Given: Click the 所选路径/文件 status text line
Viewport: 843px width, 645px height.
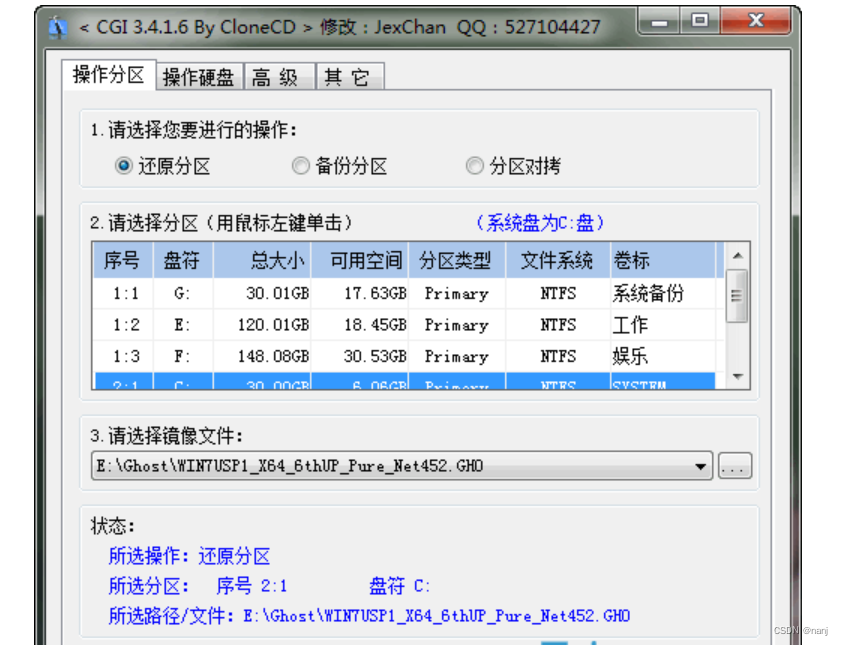Looking at the screenshot, I should coord(369,616).
